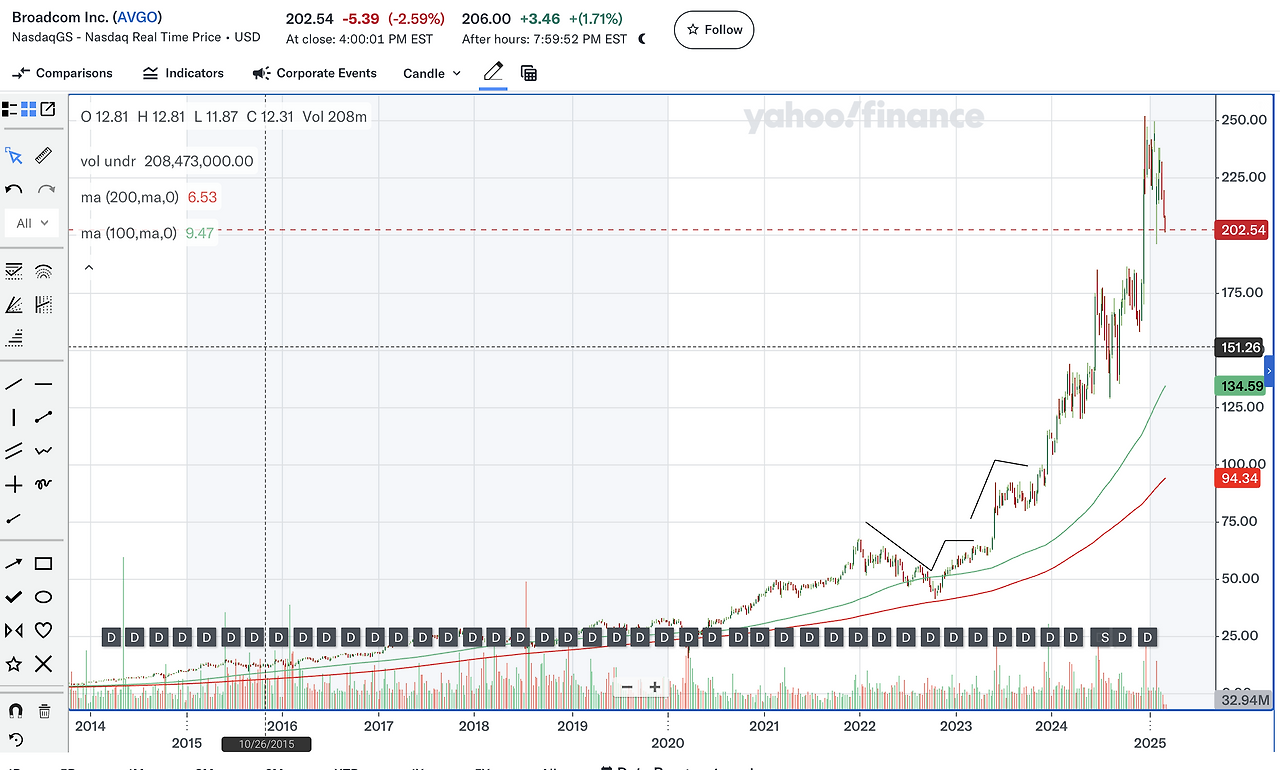
Task: Open the Candle chart type dropdown
Action: tap(432, 73)
